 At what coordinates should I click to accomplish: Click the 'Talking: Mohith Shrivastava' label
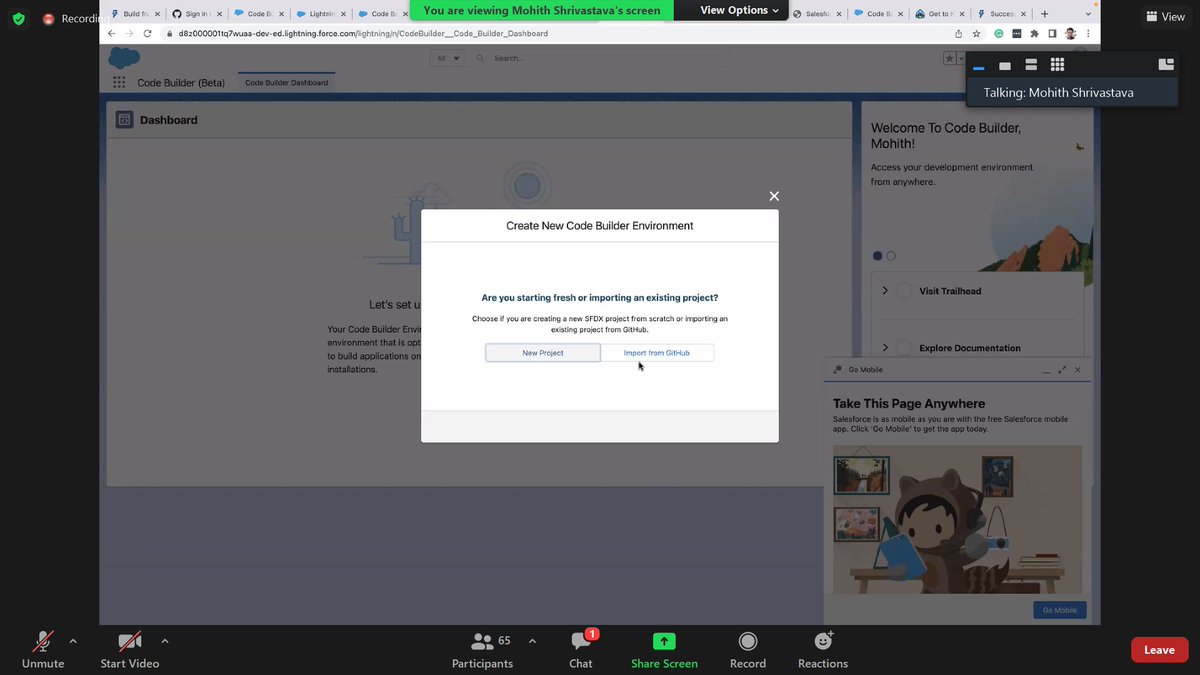tap(1059, 92)
